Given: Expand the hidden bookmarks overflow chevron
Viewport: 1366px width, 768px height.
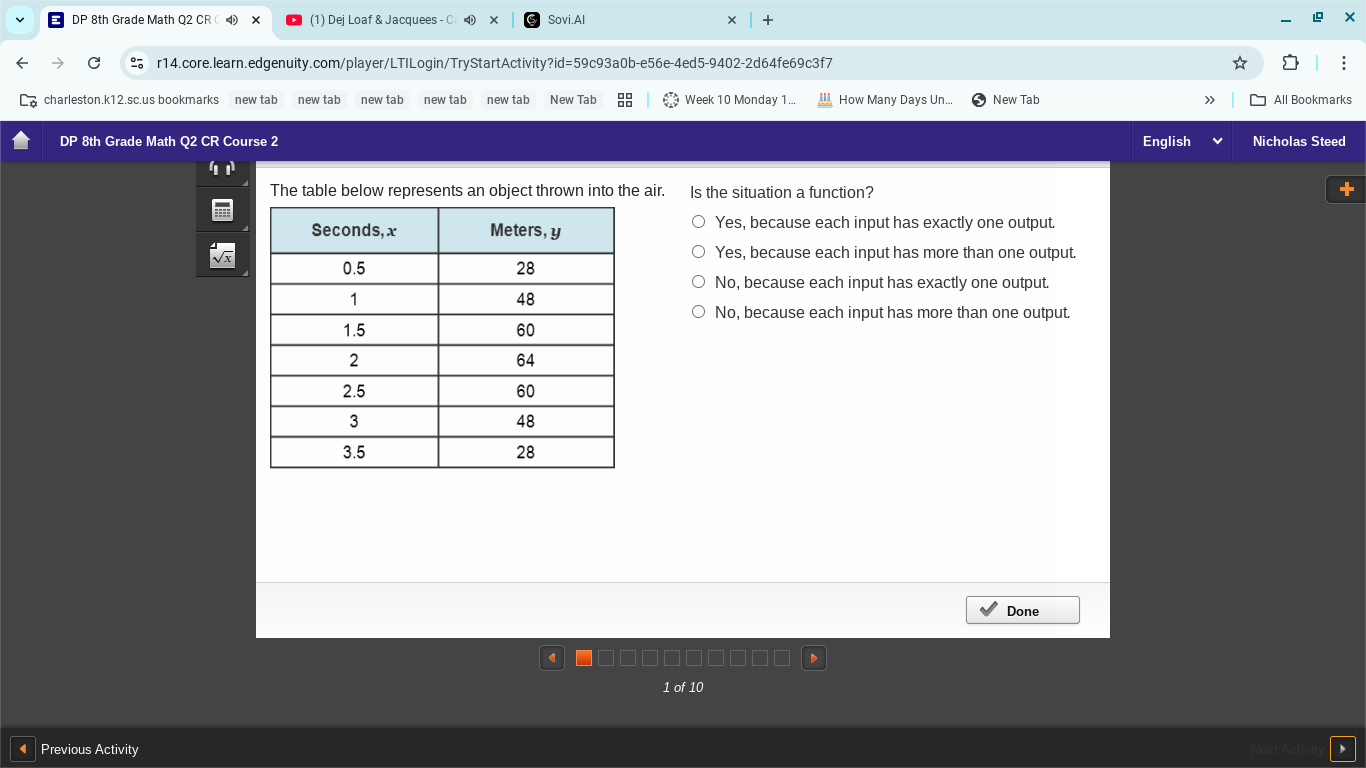Looking at the screenshot, I should point(1209,100).
